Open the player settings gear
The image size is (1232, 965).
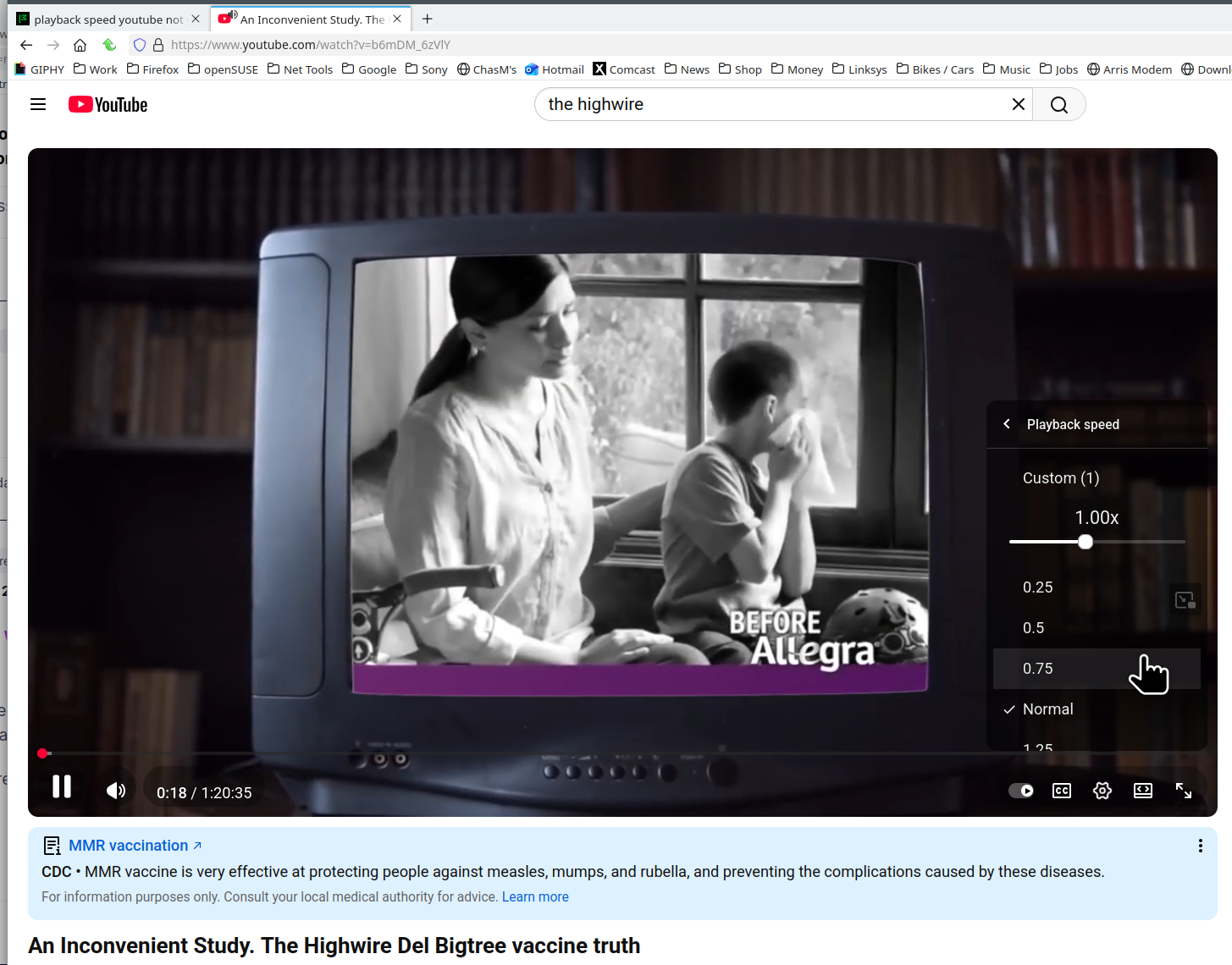[x=1102, y=791]
